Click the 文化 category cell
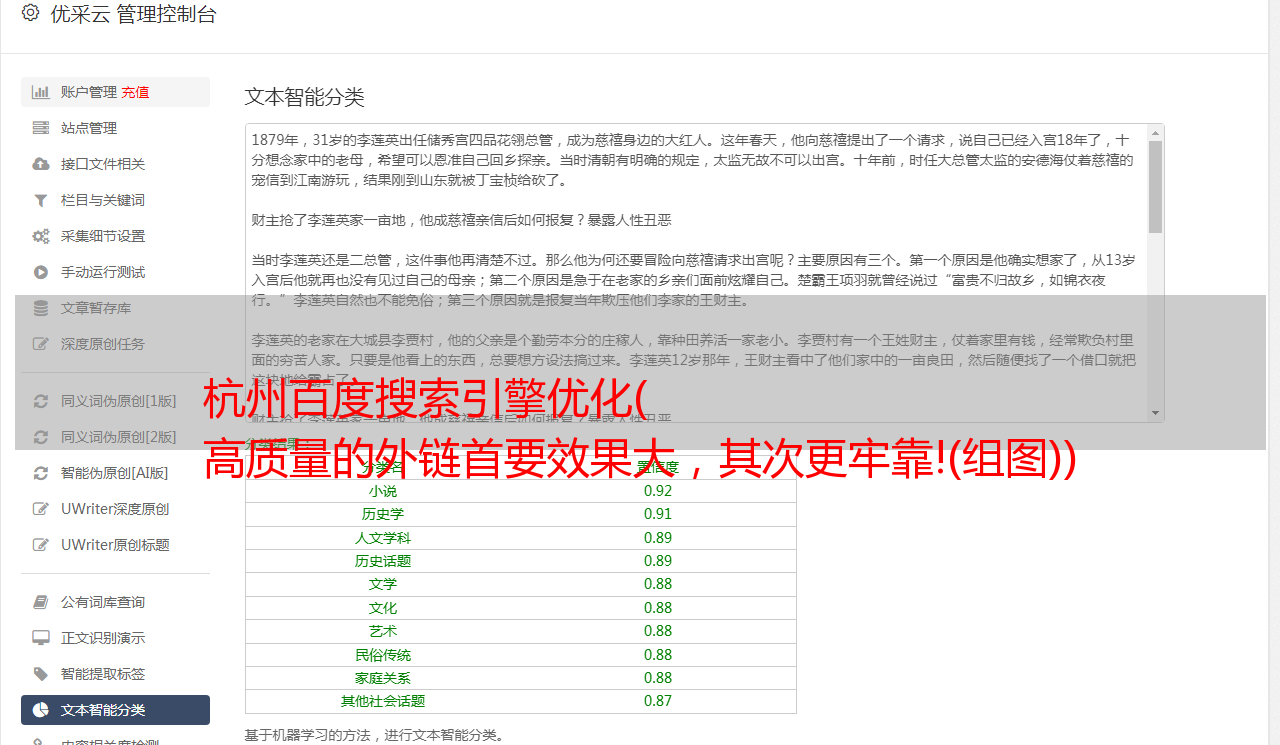The height and width of the screenshot is (745, 1280). [383, 608]
